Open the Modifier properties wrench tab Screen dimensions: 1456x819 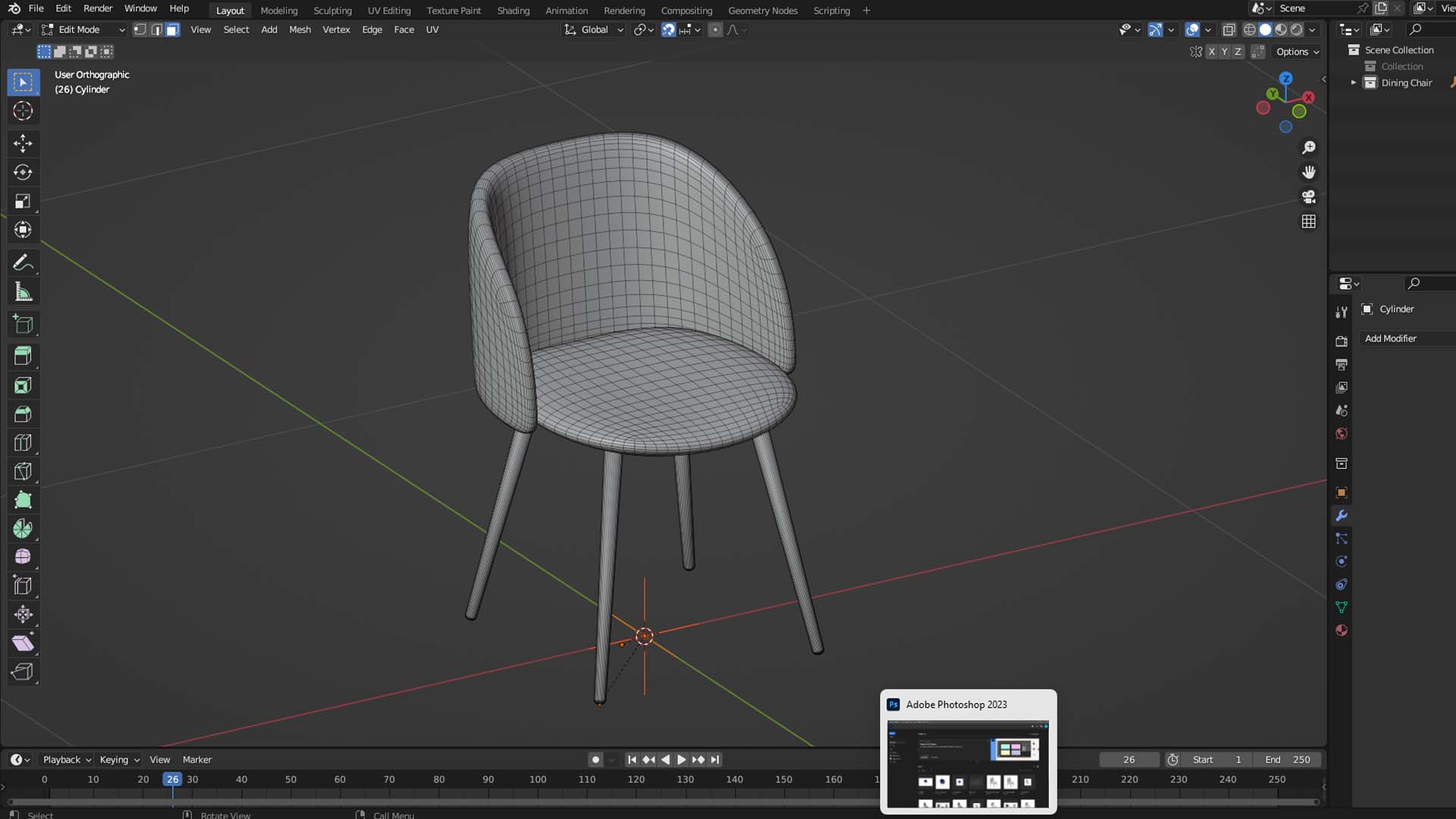coord(1341,516)
